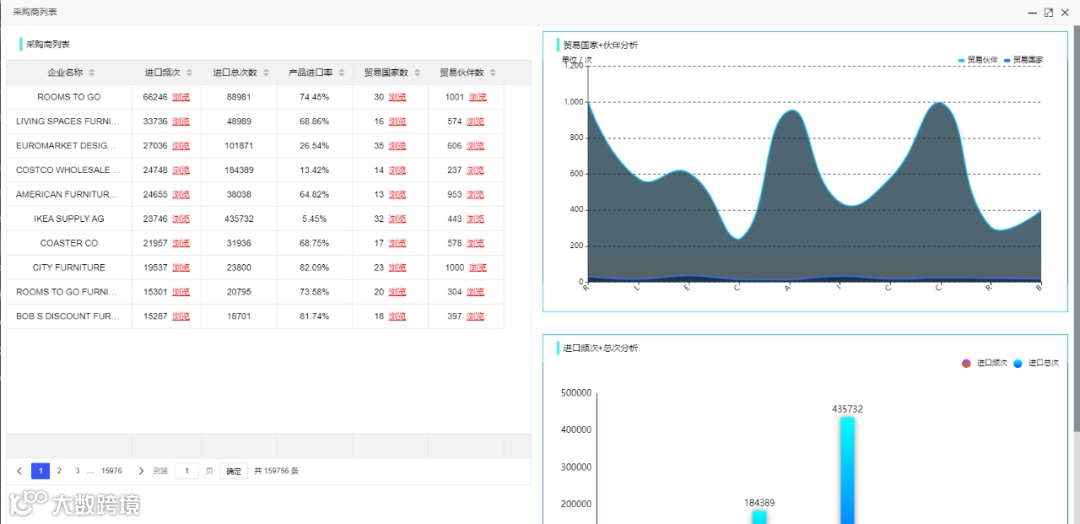Viewport: 1080px width, 524px height.
Task: Click EUROMARKET DESIG company cell
Action: pyautogui.click(x=69, y=146)
